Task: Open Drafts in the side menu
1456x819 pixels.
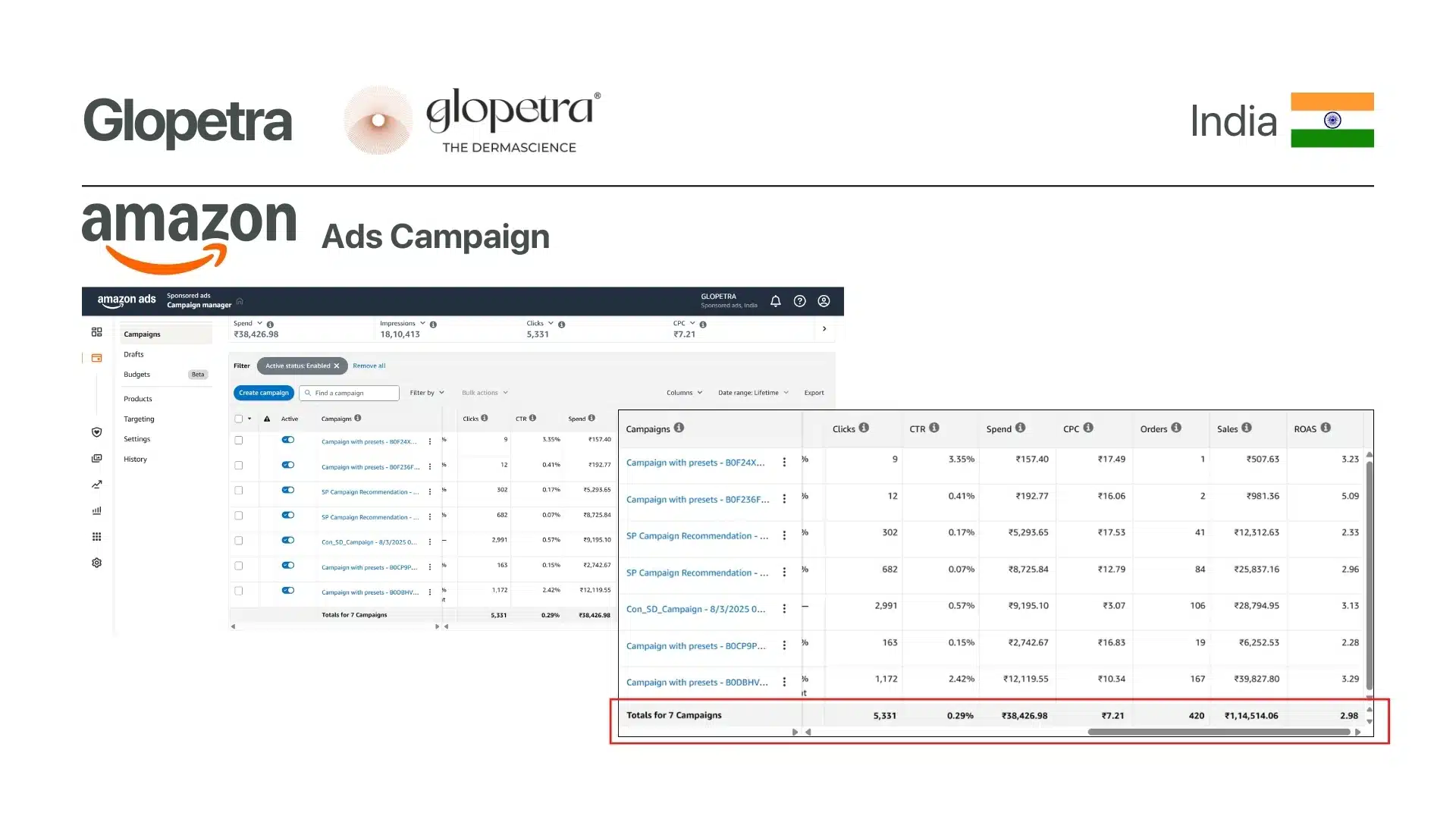Action: click(133, 354)
